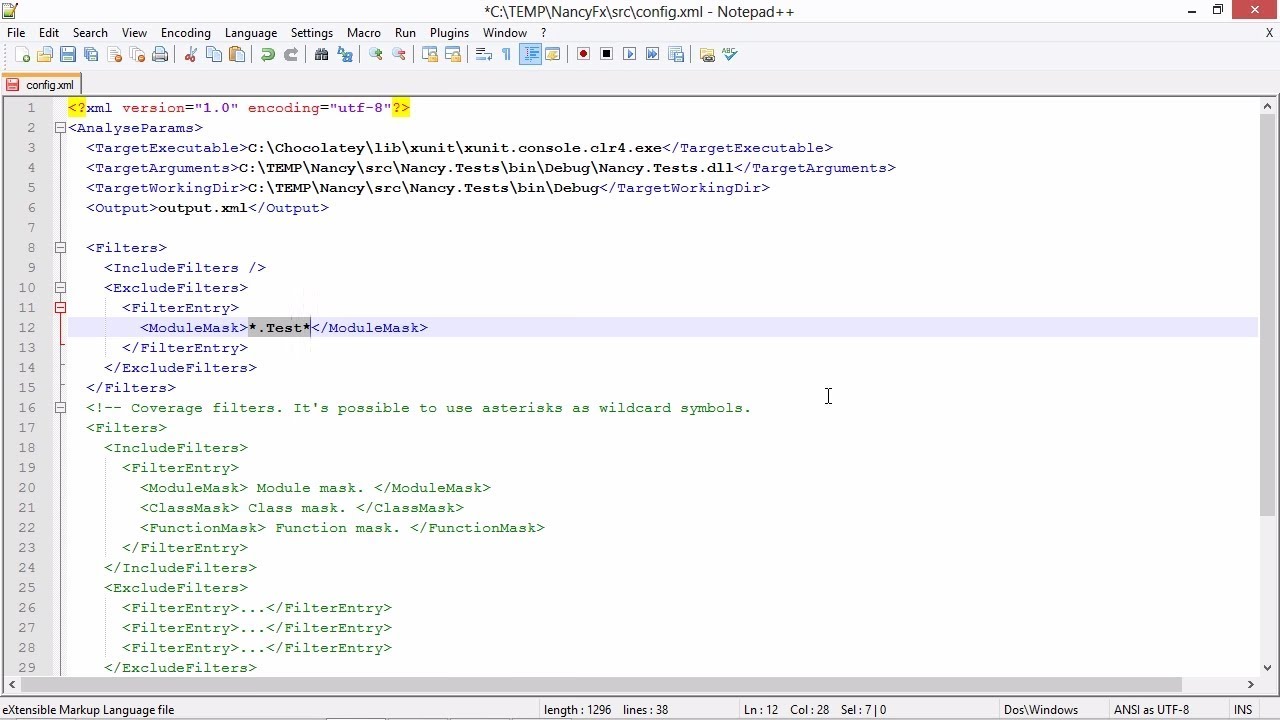Close current document via toolbar icon

pos(114,55)
